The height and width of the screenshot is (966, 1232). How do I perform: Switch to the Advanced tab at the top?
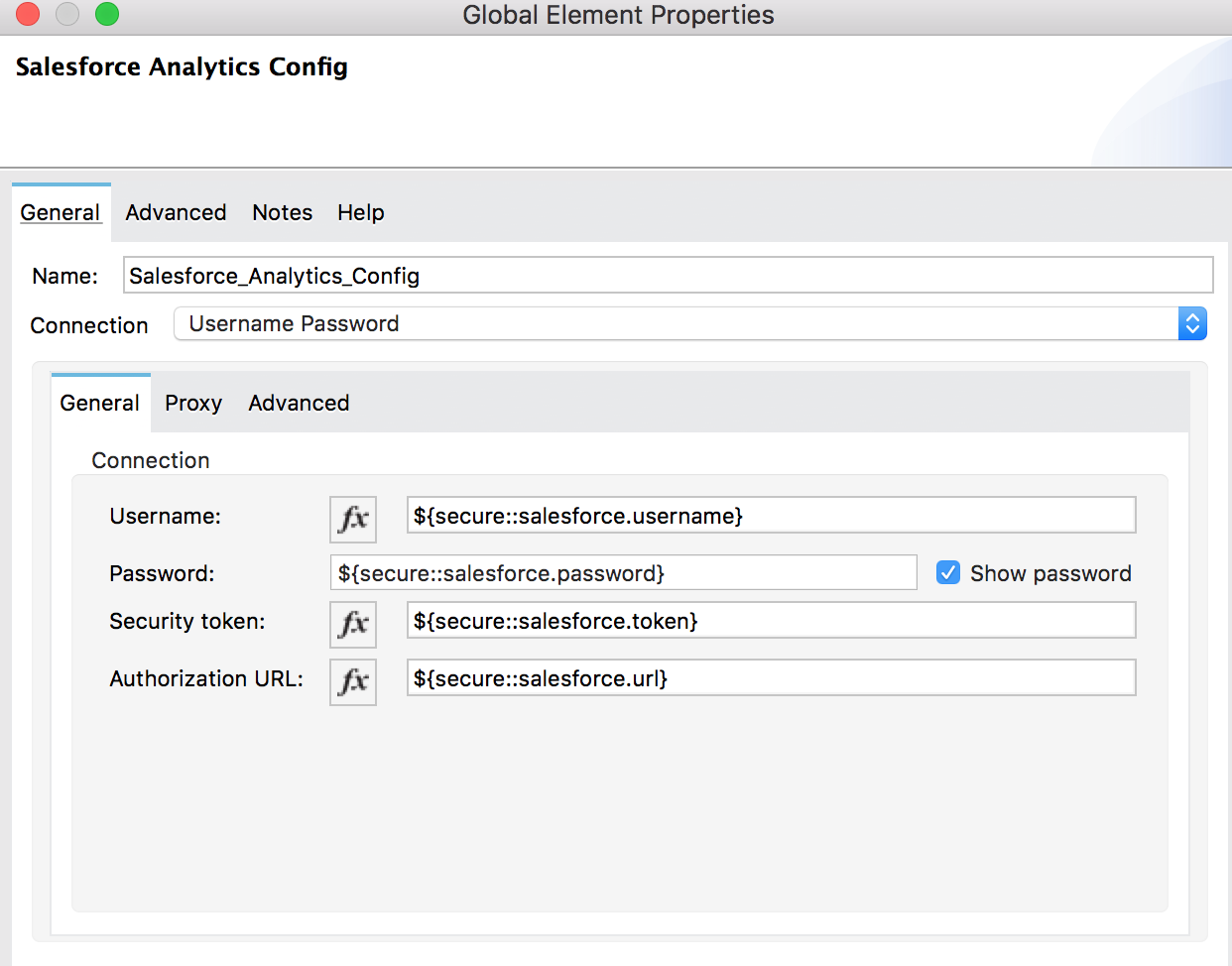176,212
